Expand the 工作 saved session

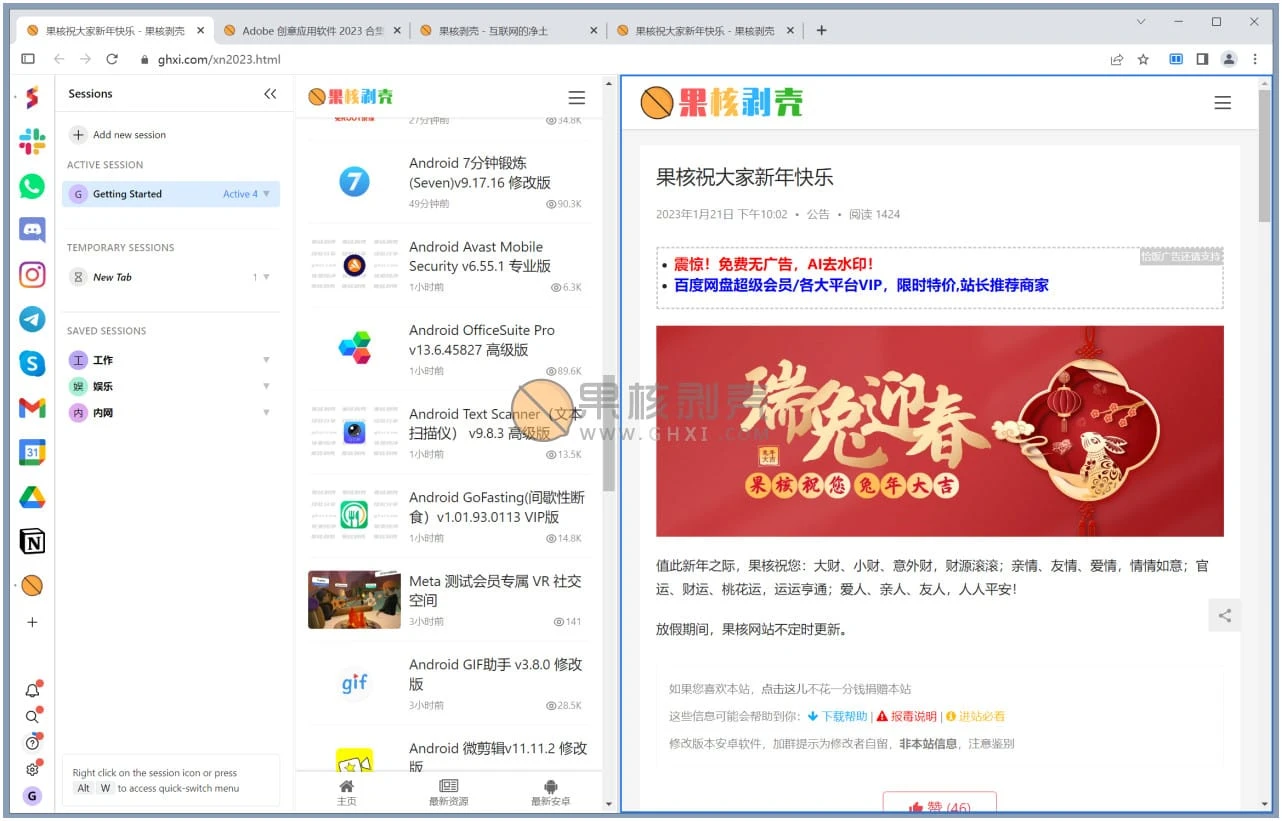pyautogui.click(x=266, y=359)
